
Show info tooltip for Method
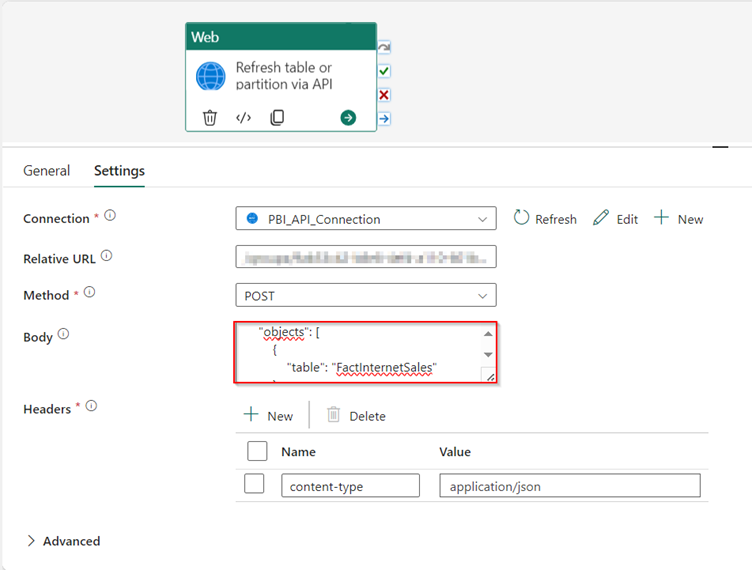pyautogui.click(x=89, y=292)
